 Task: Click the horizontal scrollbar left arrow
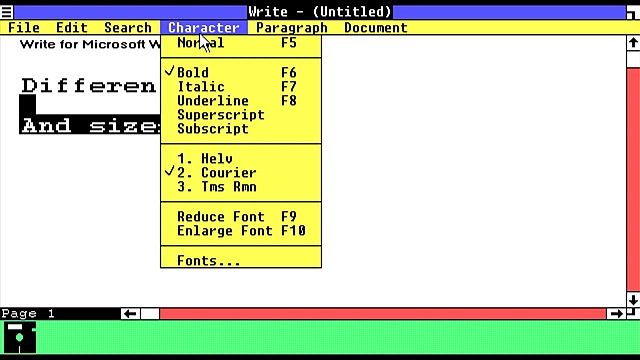(130, 313)
